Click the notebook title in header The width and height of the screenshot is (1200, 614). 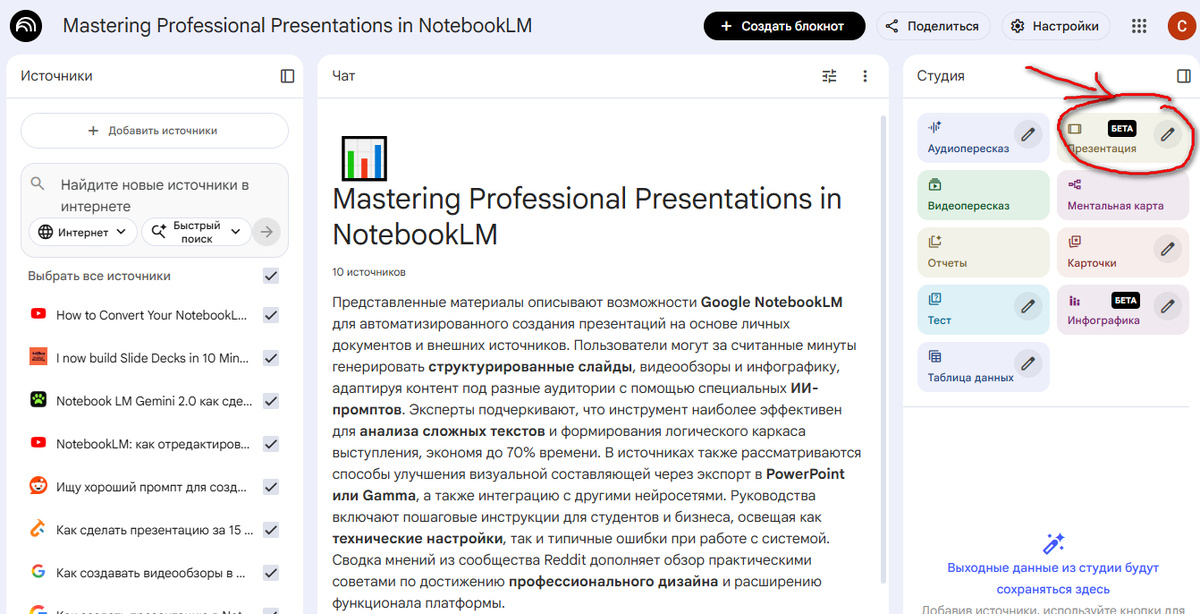click(x=298, y=25)
